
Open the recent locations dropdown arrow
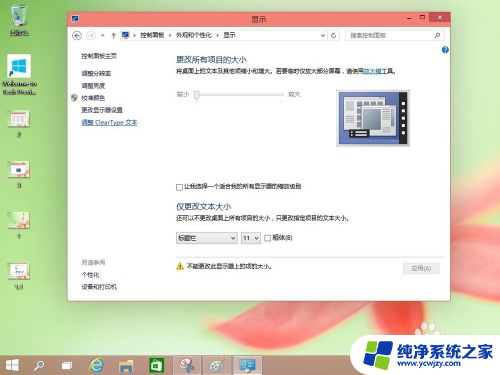[103, 35]
